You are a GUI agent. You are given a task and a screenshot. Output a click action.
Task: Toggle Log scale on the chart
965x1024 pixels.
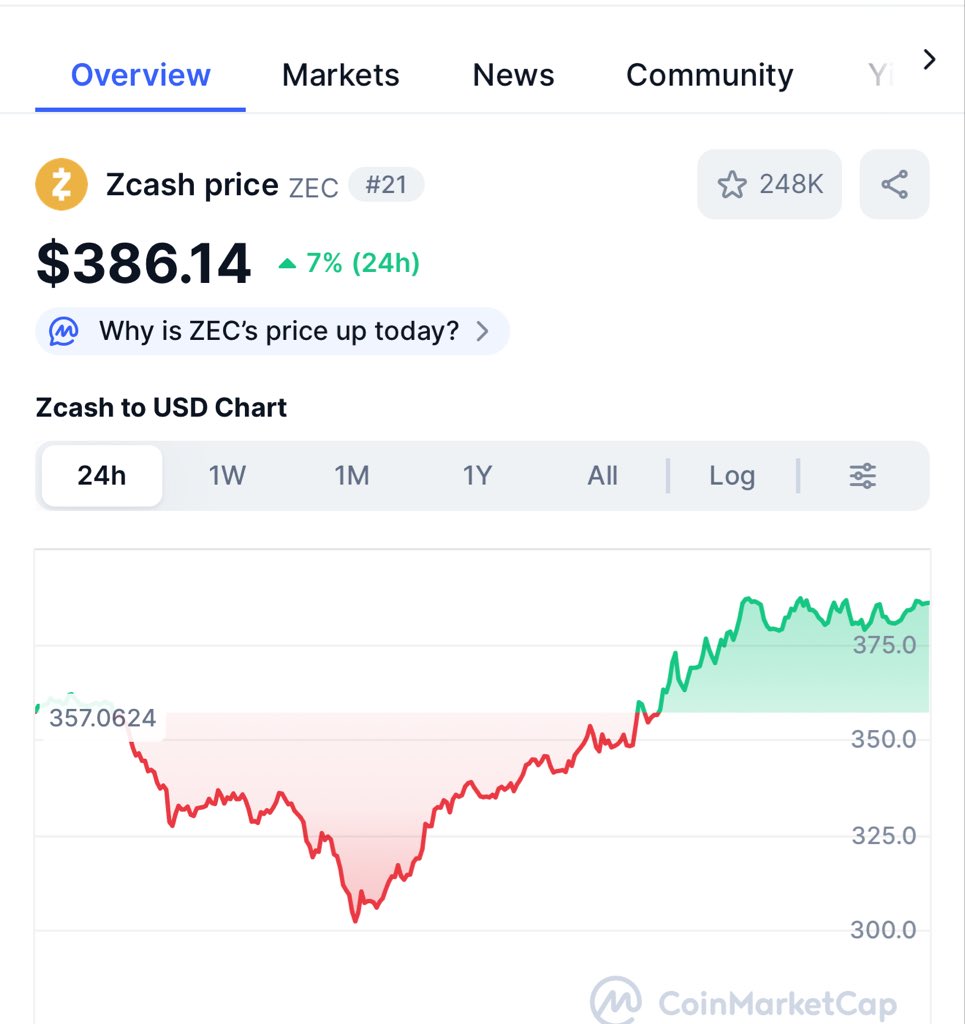click(x=731, y=476)
